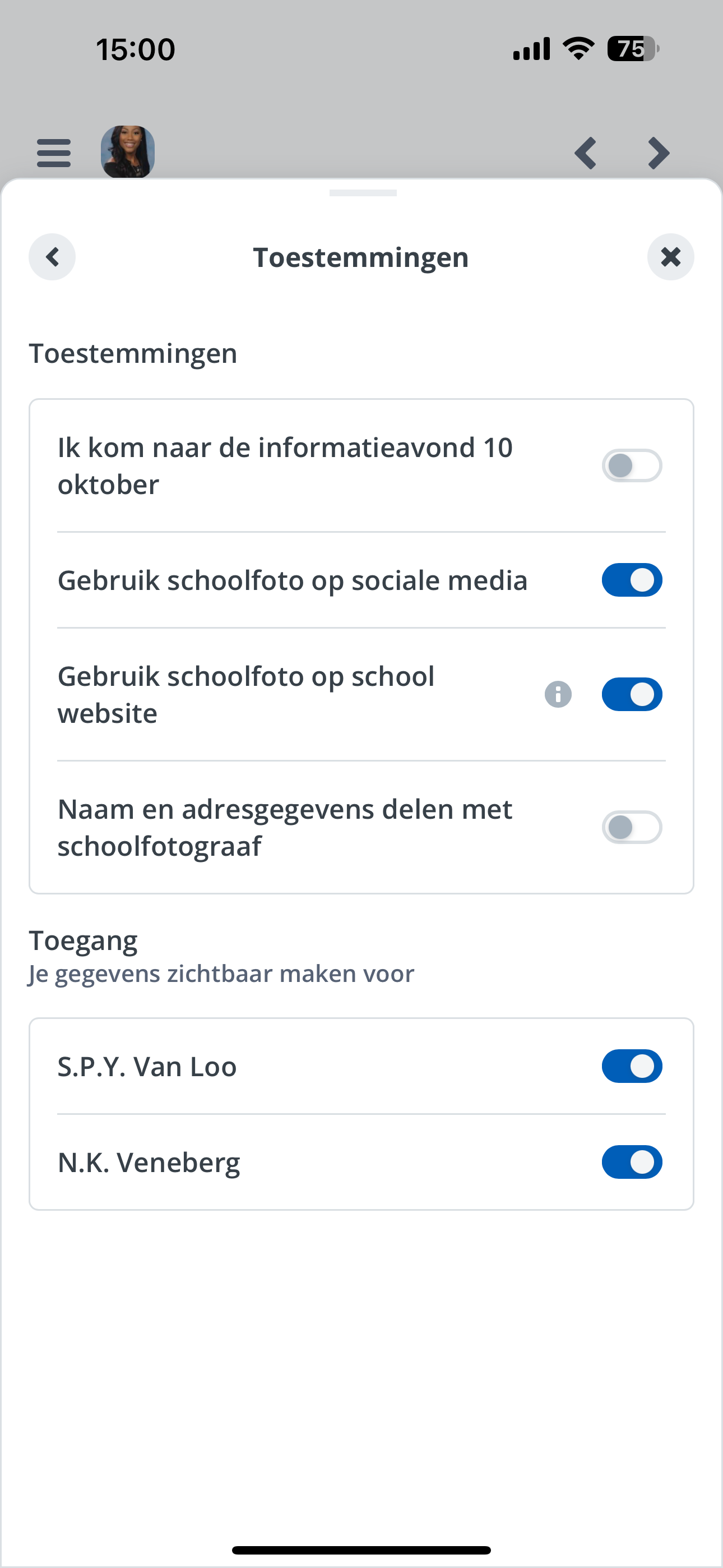Tap the 'Naam en adresgegevens delen' label
723x1568 pixels.
coord(285,827)
